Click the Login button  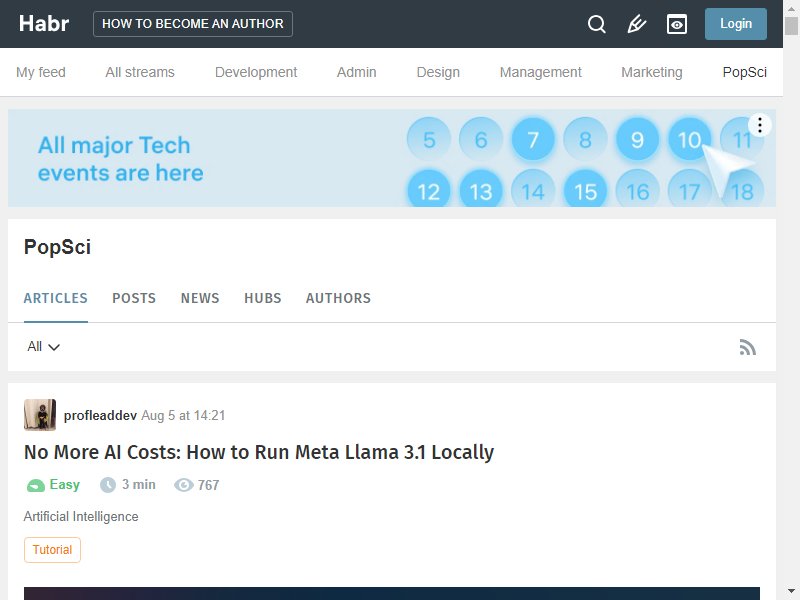click(x=736, y=24)
